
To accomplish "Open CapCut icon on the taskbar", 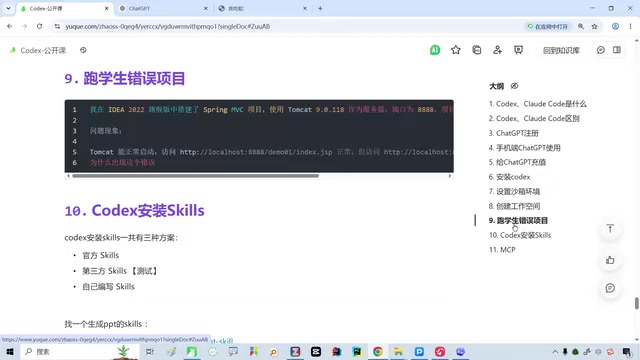I will [316, 351].
